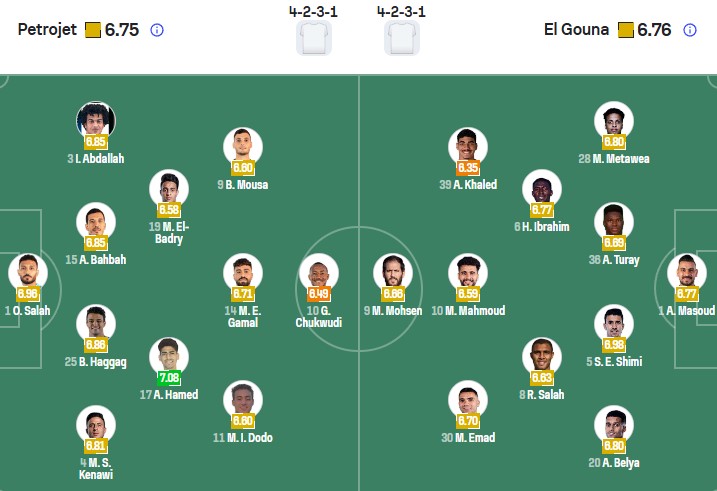
Task: Open M. Metawea's player avatar
Action: pos(614,121)
